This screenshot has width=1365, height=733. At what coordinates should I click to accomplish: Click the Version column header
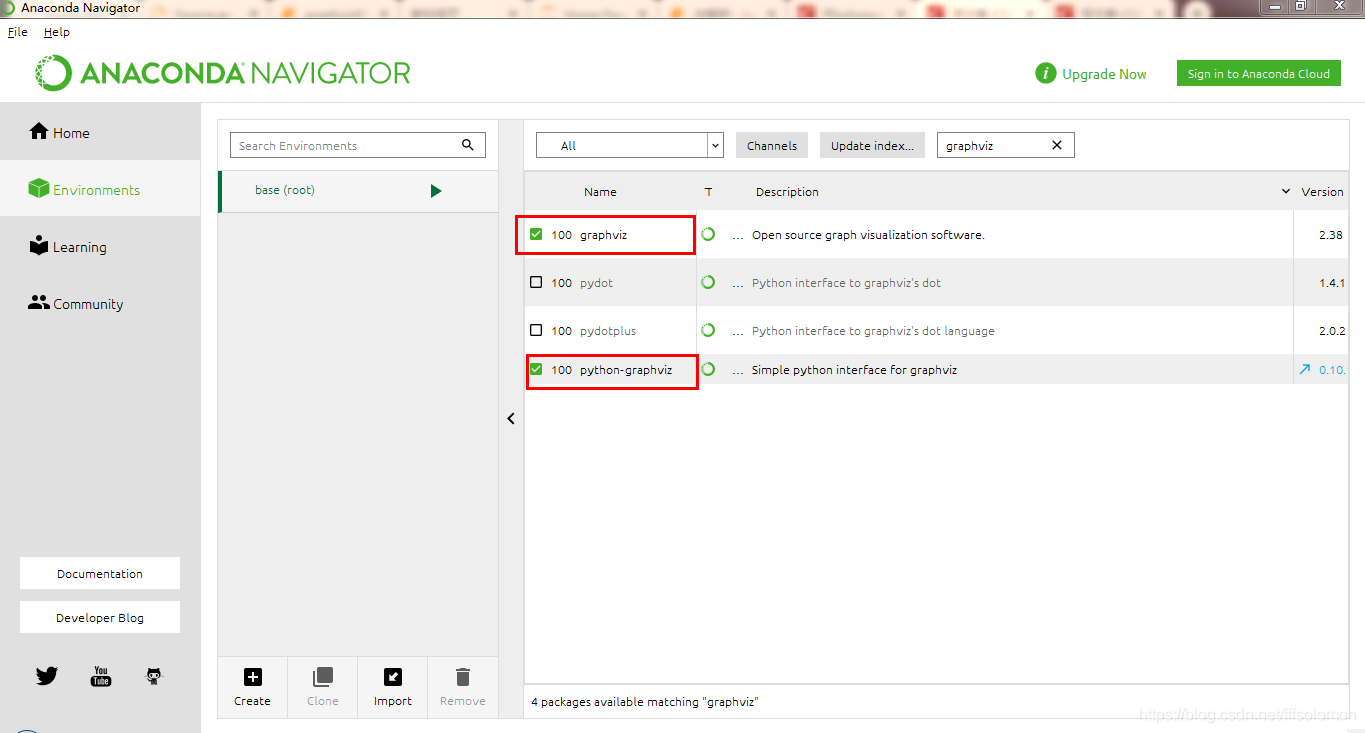pos(1322,191)
